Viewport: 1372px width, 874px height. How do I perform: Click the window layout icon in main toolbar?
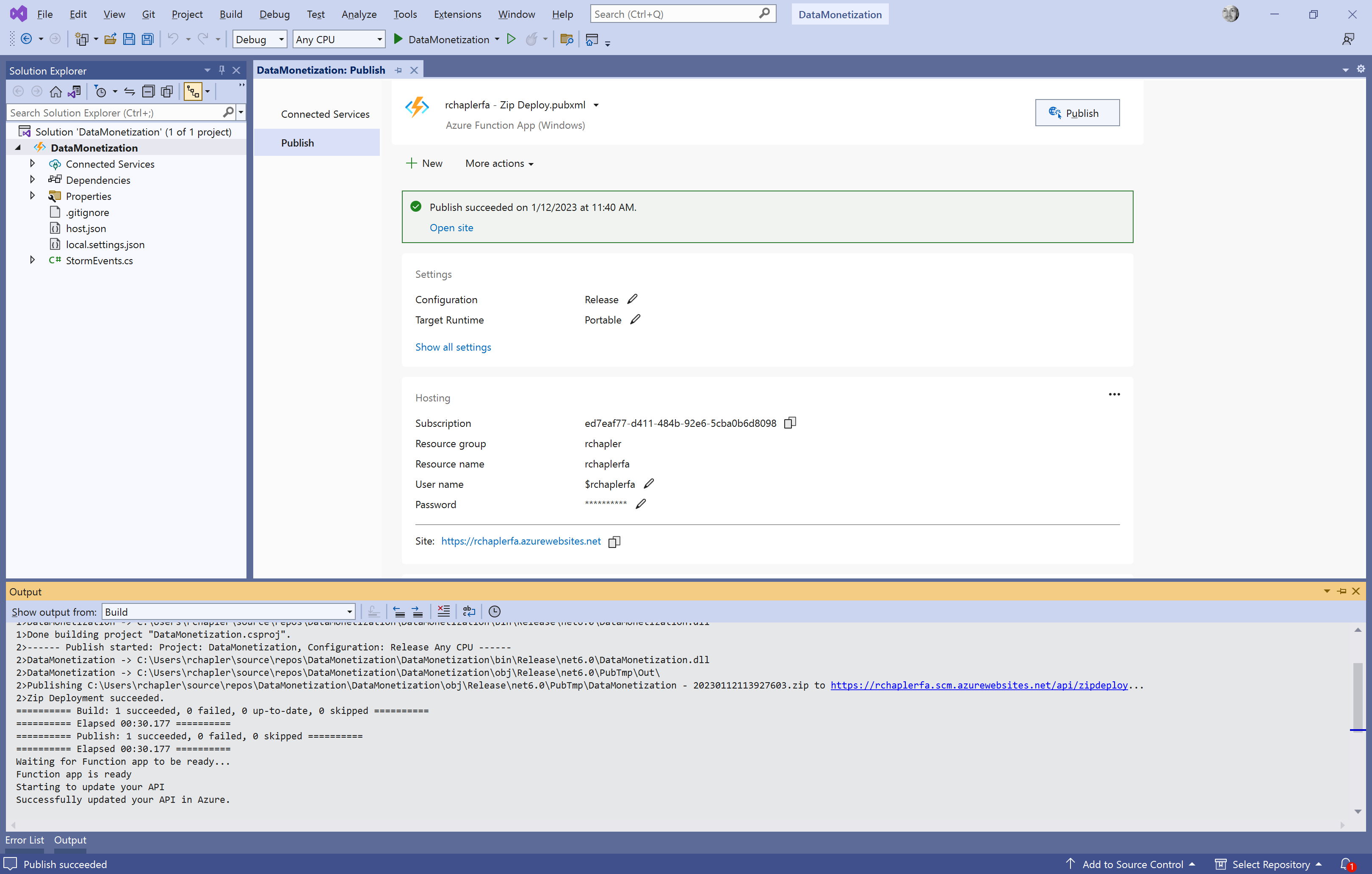[x=592, y=39]
